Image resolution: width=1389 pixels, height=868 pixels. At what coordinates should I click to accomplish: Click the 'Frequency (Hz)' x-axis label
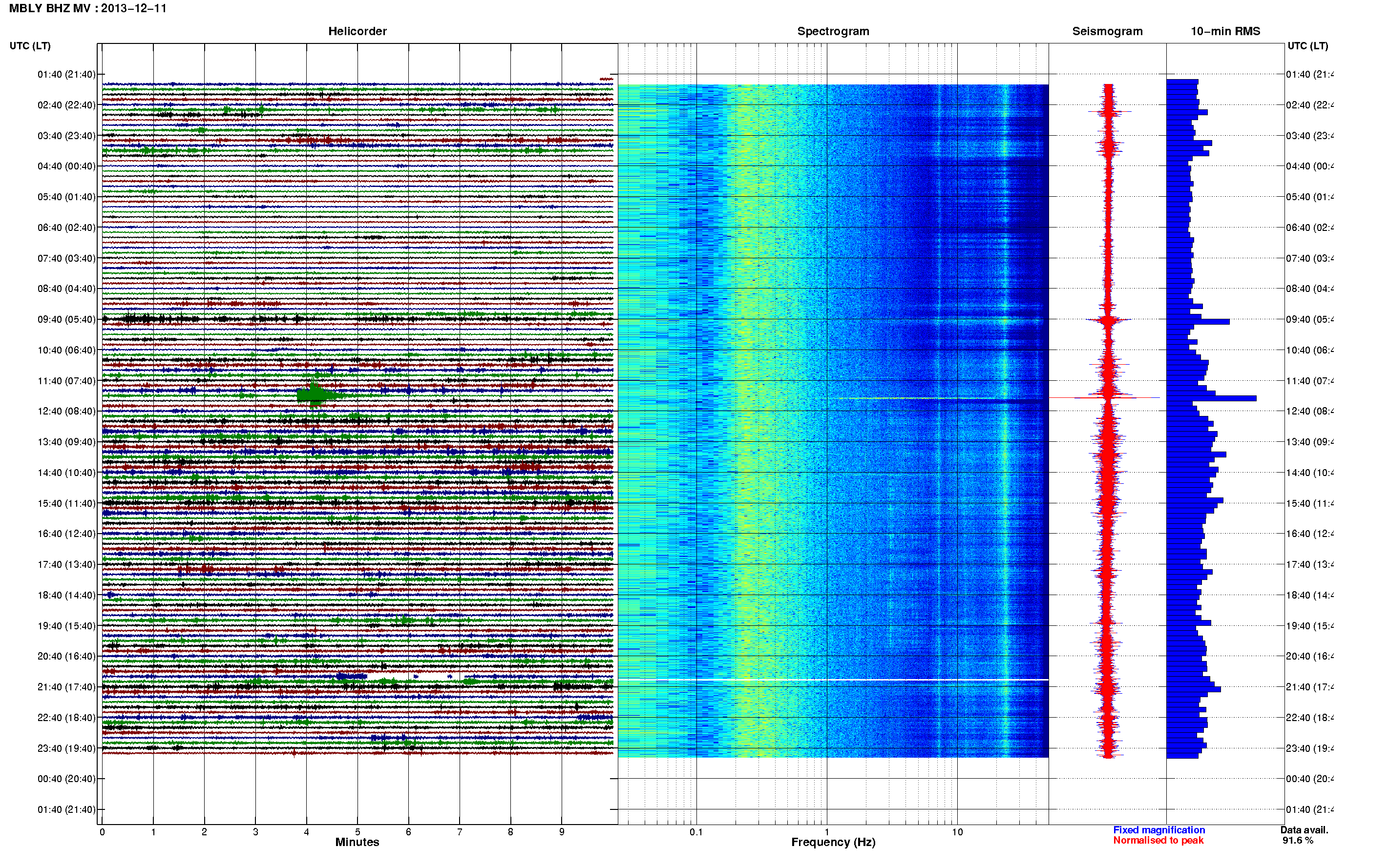pos(833,842)
